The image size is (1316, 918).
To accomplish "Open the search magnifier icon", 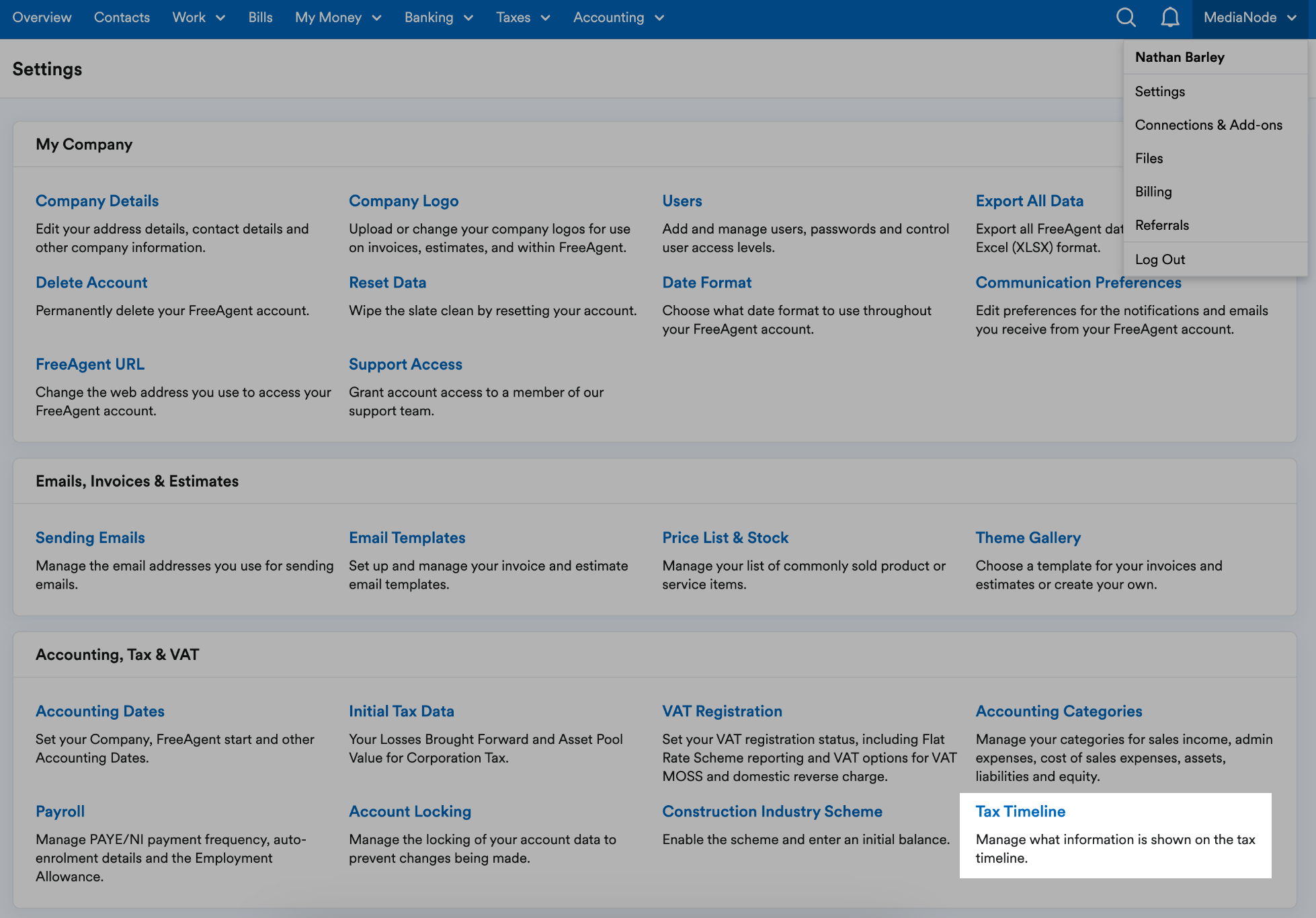I will coord(1126,17).
